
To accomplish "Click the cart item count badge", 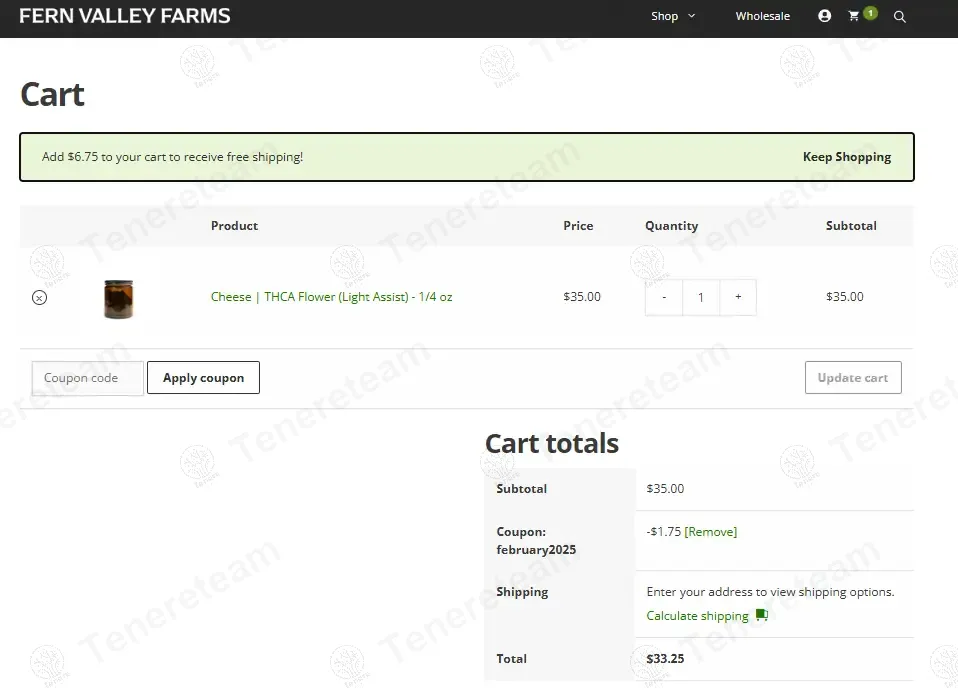I will coord(871,13).
